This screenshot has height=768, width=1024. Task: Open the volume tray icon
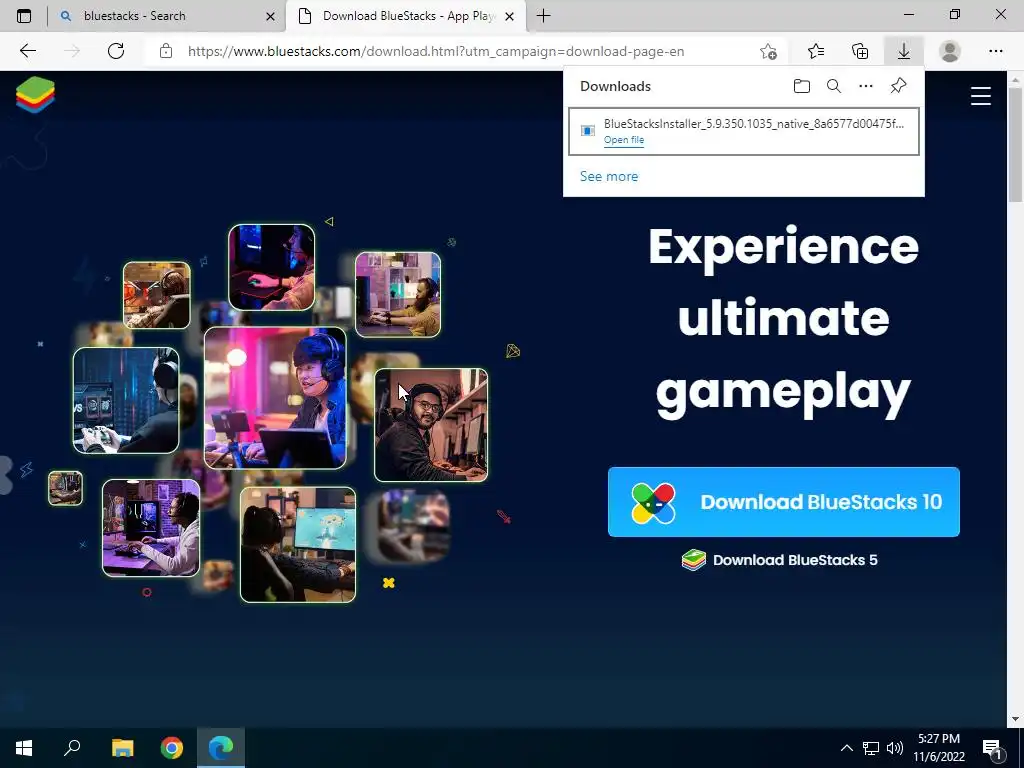click(x=895, y=748)
